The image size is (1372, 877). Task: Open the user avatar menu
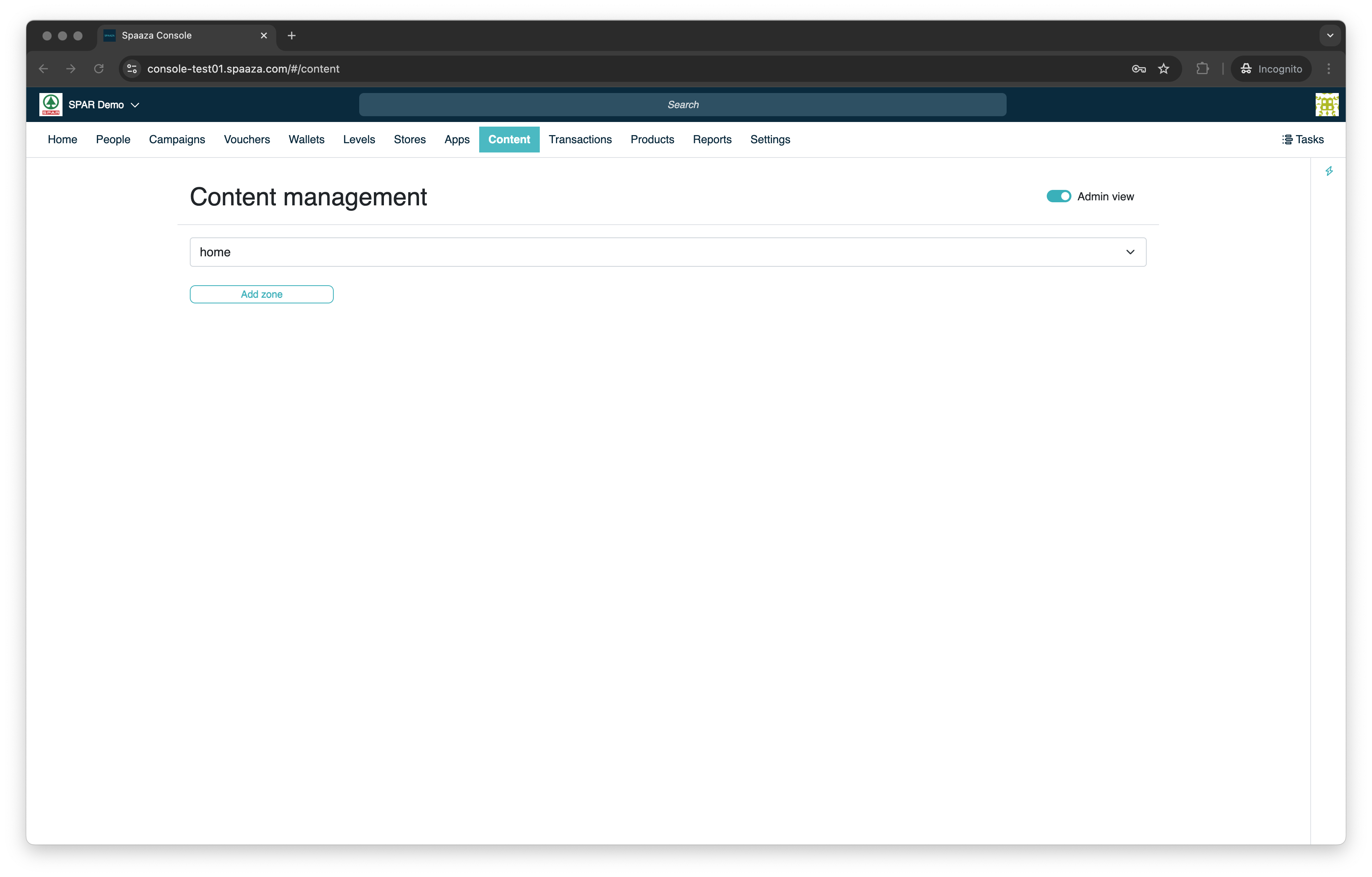[1326, 104]
